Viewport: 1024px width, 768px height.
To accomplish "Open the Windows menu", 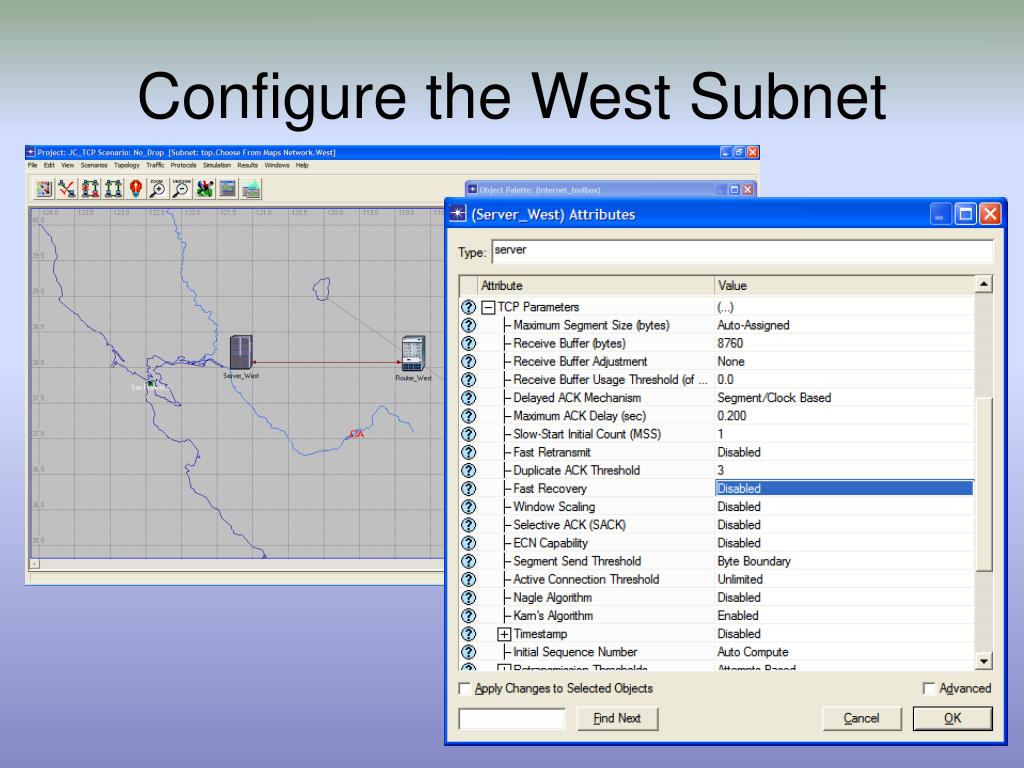I will pyautogui.click(x=277, y=165).
